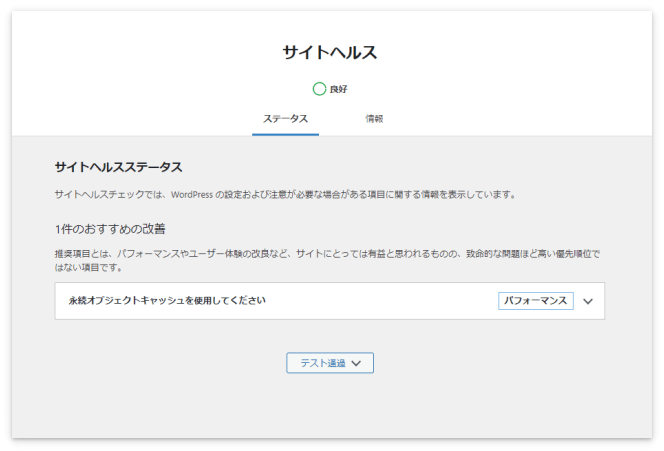
Task: Switch to the ステータス tab
Action: pyautogui.click(x=285, y=119)
